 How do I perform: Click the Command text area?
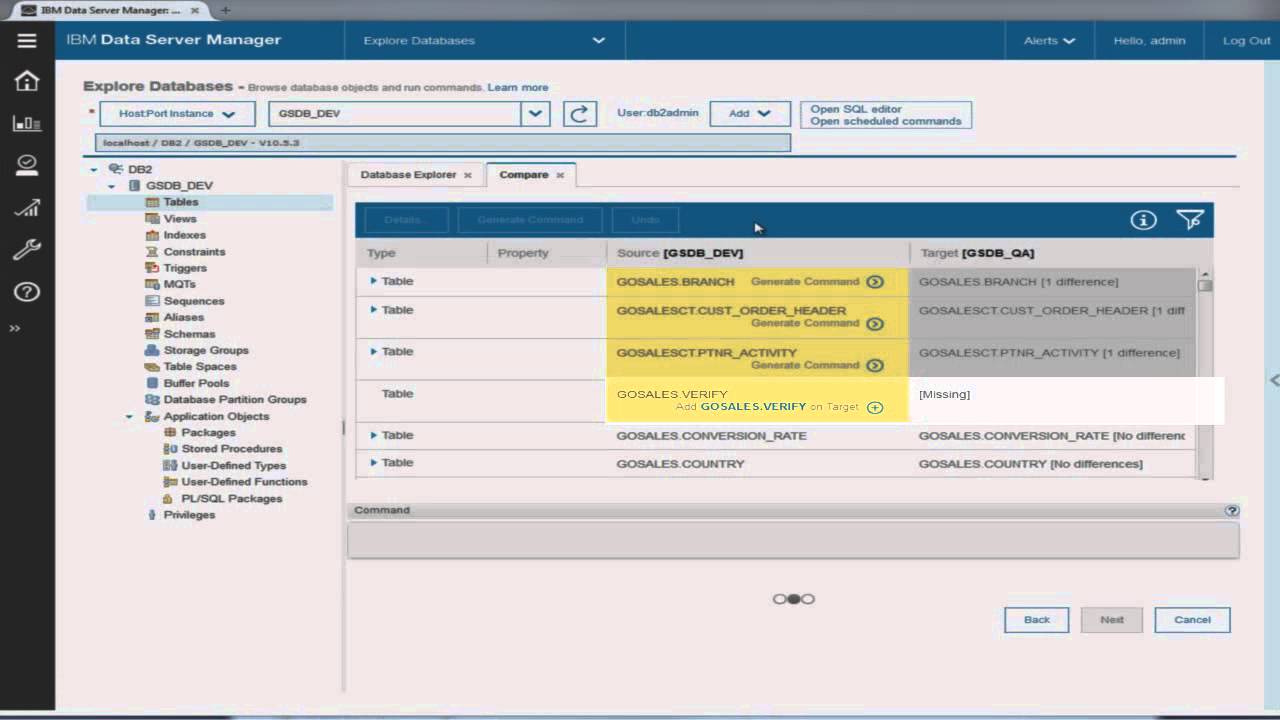(793, 540)
